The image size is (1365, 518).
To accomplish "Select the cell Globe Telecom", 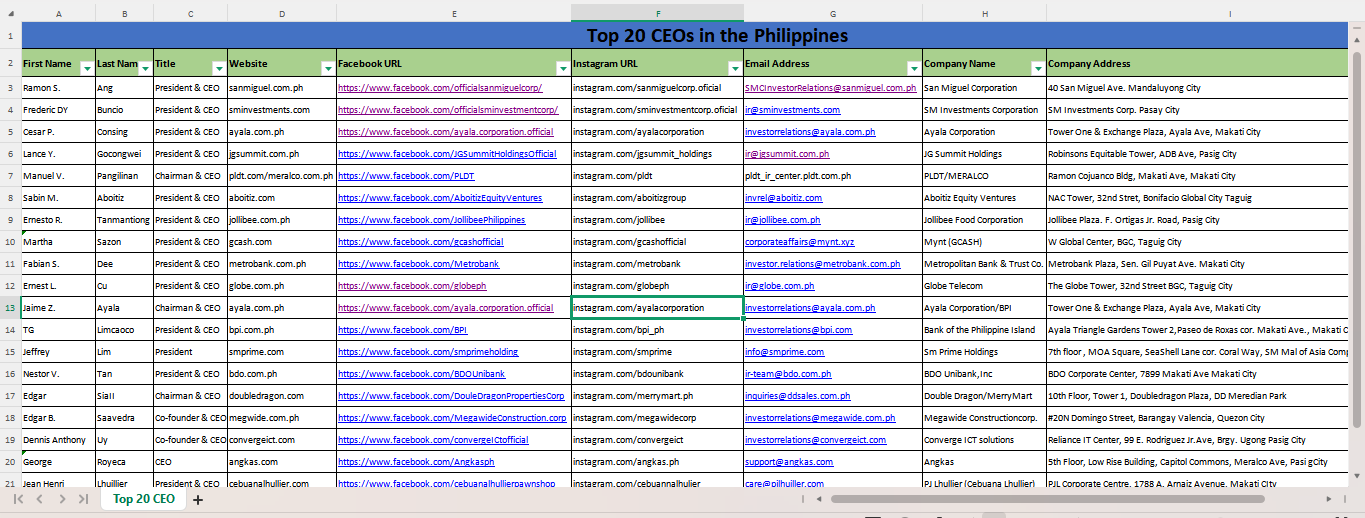I will (984, 286).
